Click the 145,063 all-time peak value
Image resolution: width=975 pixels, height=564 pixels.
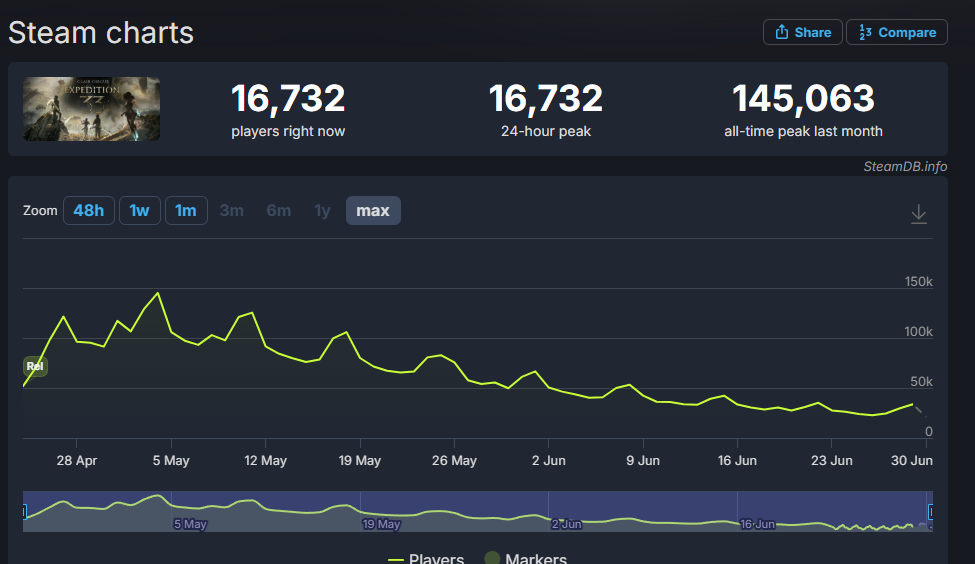click(803, 98)
